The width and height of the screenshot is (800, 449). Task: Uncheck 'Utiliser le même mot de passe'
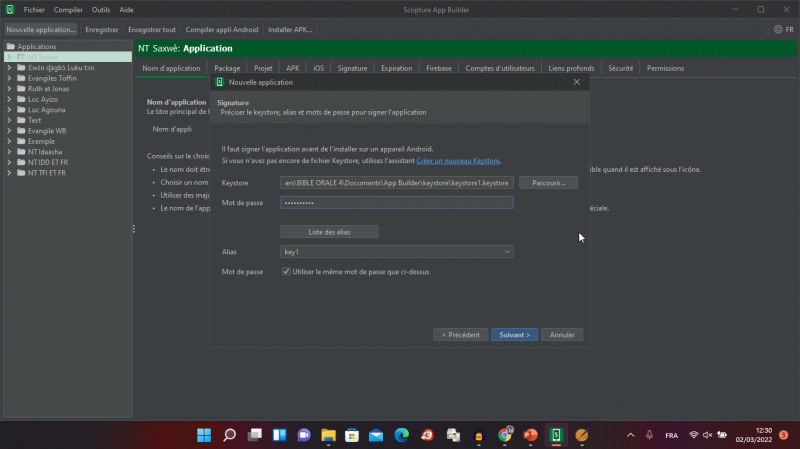(x=286, y=271)
